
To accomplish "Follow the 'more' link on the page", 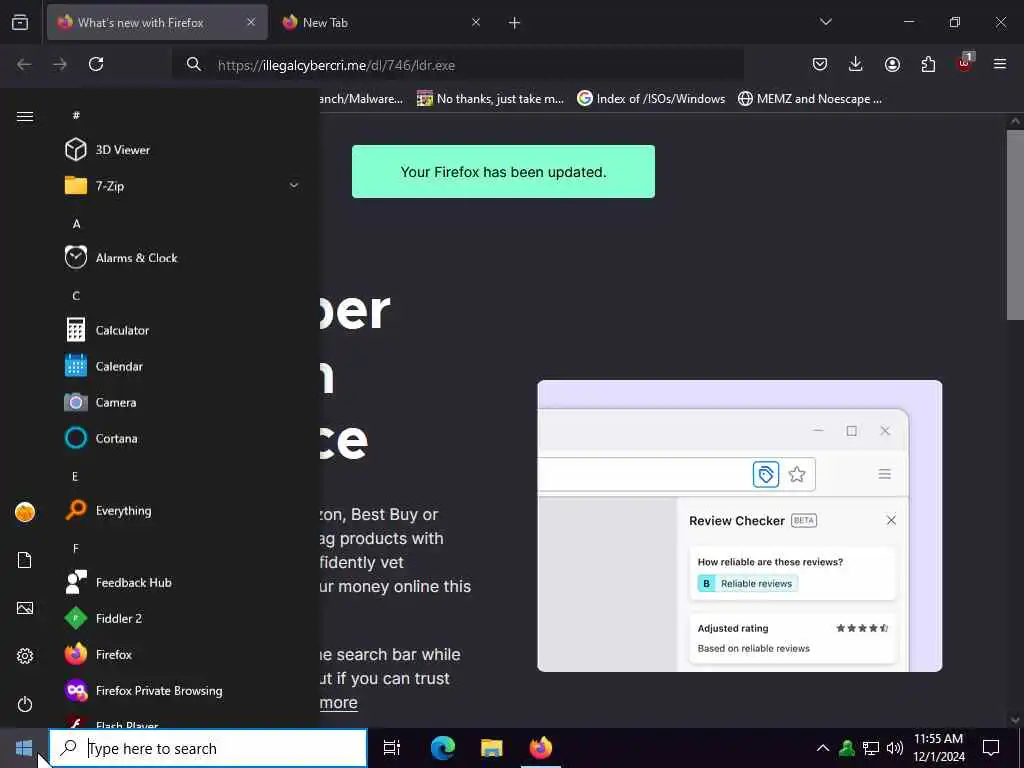I will [x=338, y=703].
